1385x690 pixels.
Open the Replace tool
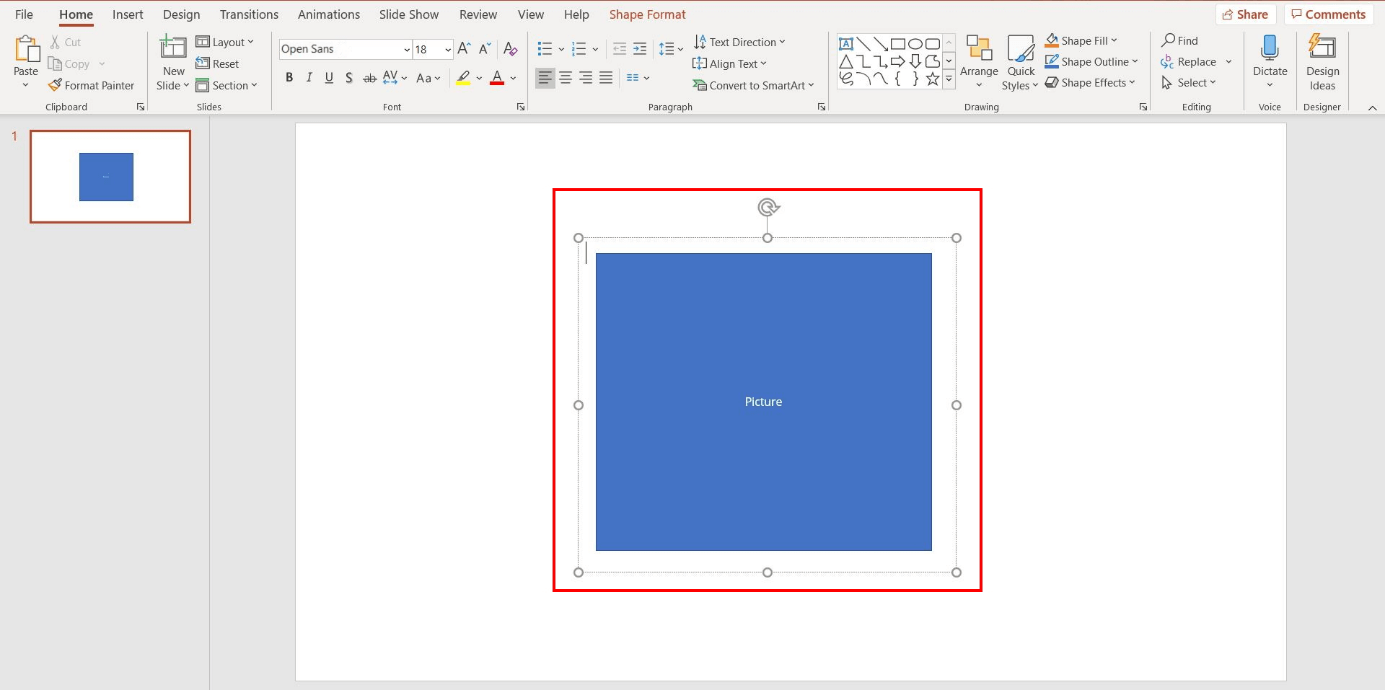pyautogui.click(x=1194, y=61)
